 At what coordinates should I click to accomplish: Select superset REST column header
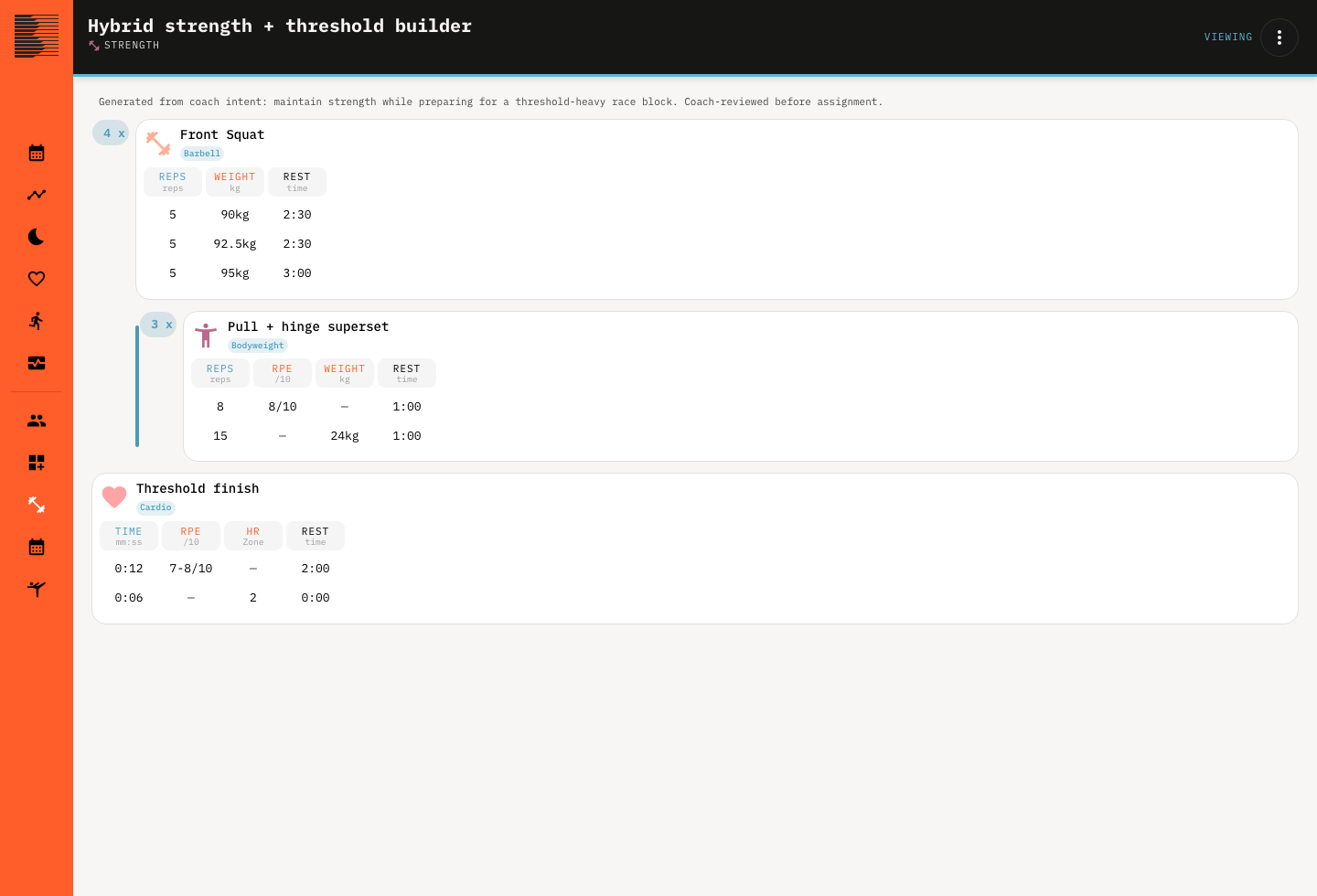click(407, 373)
